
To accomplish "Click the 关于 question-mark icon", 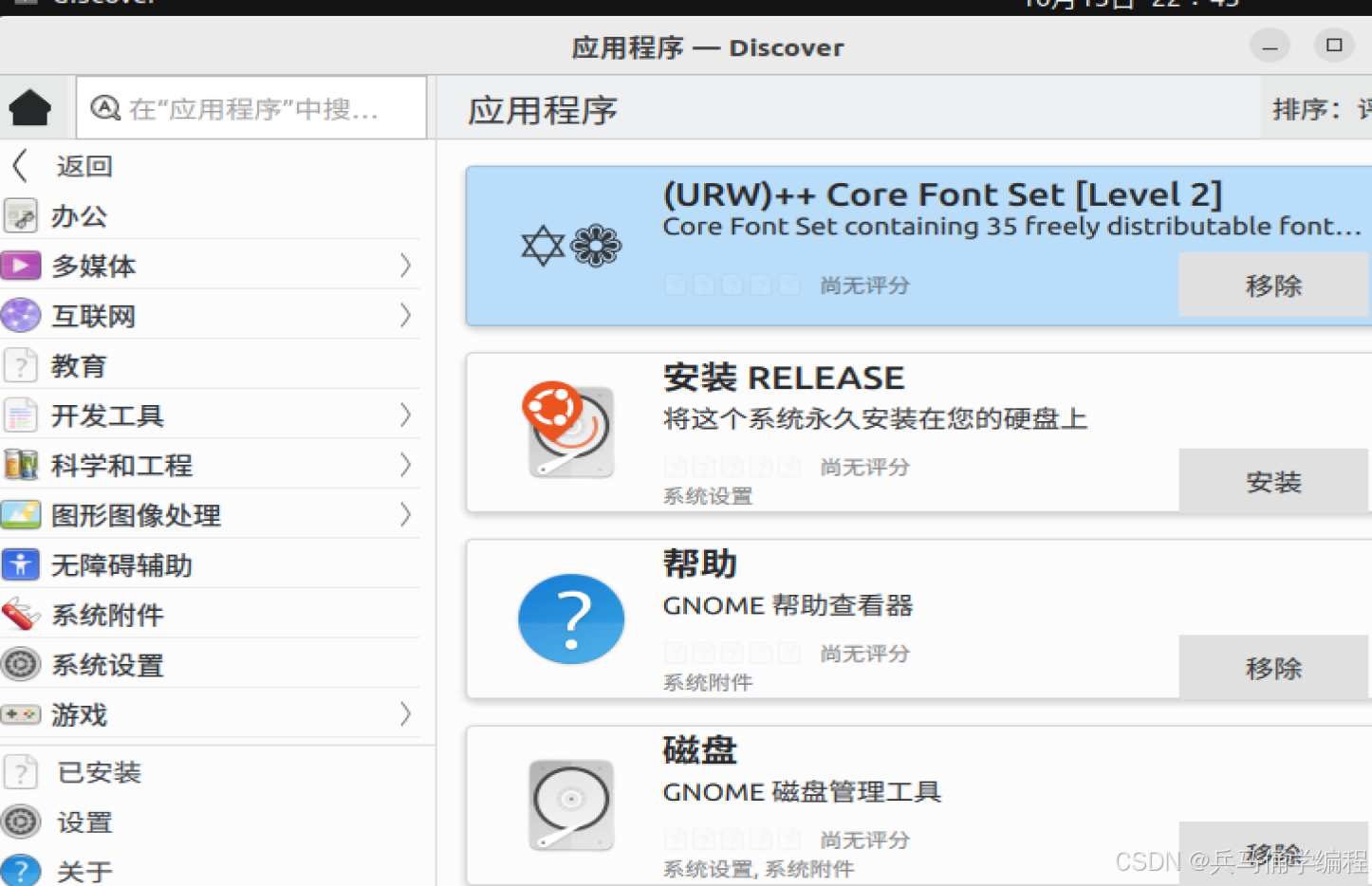I will [21, 871].
